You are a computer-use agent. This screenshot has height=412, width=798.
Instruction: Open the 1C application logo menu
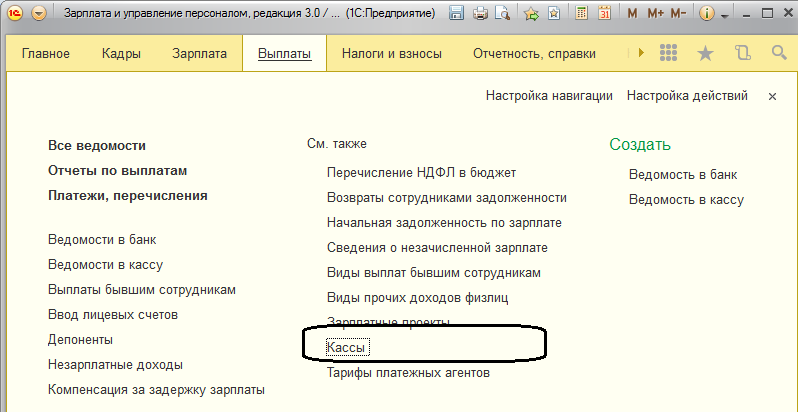(17, 14)
